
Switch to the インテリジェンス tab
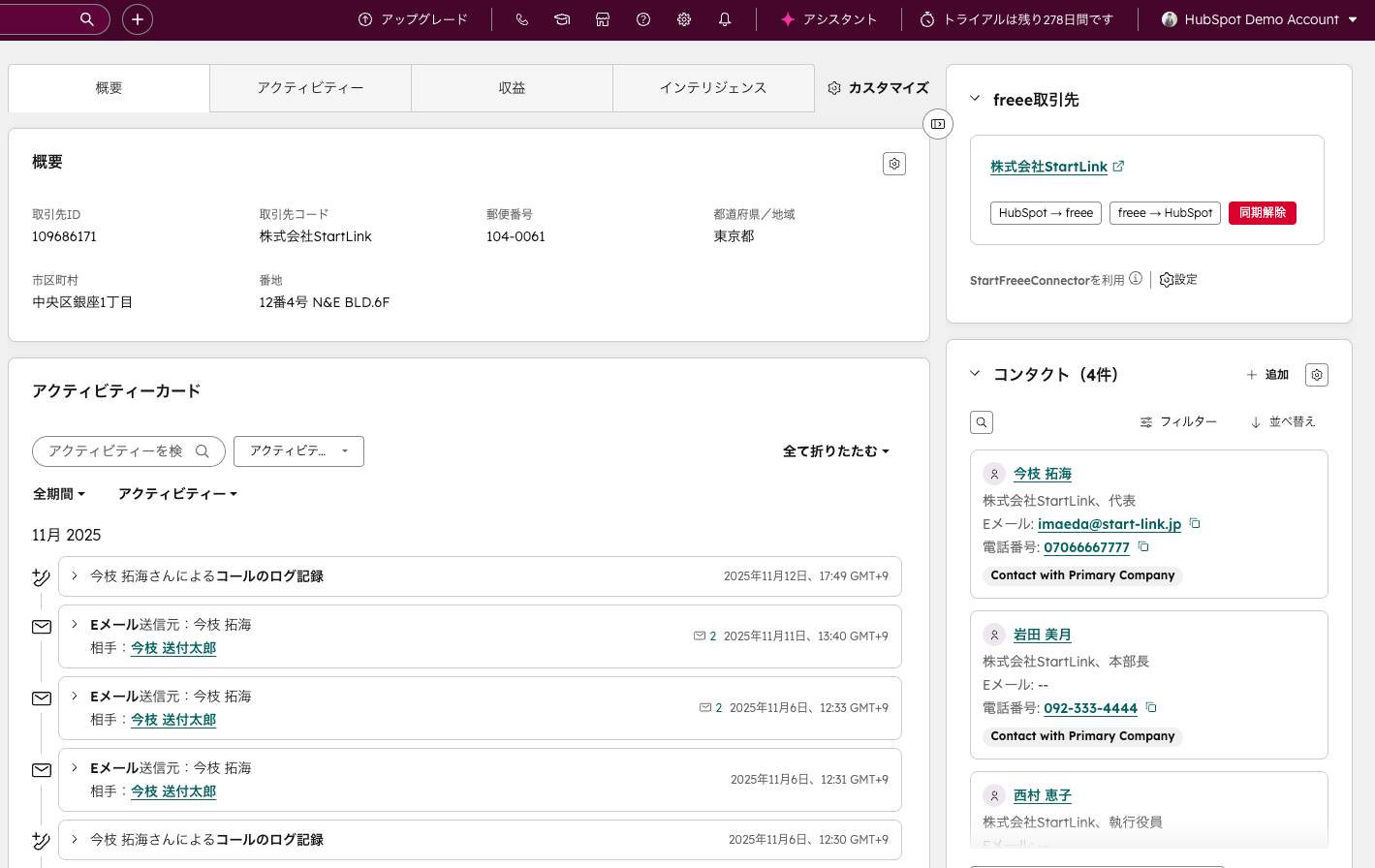pos(713,88)
